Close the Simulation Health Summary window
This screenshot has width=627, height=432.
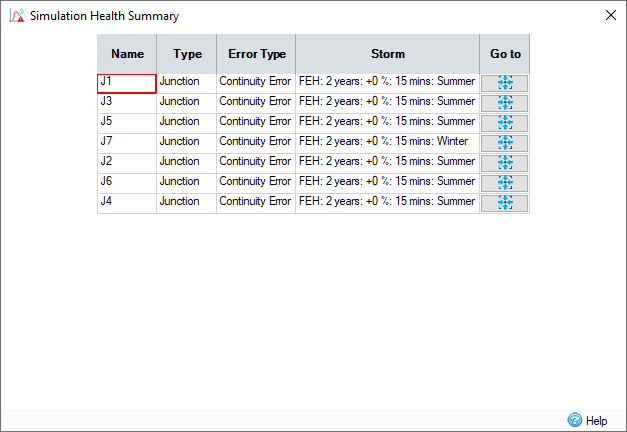pyautogui.click(x=611, y=15)
